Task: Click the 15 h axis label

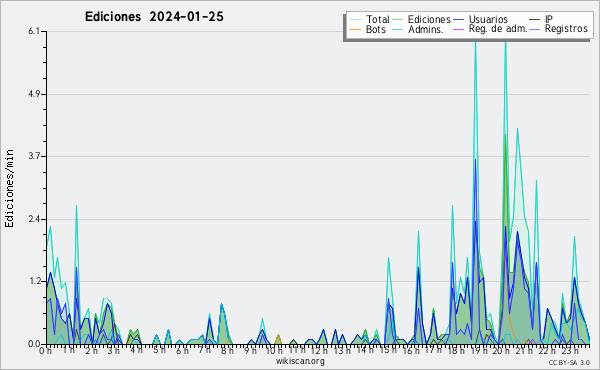Action: click(388, 350)
